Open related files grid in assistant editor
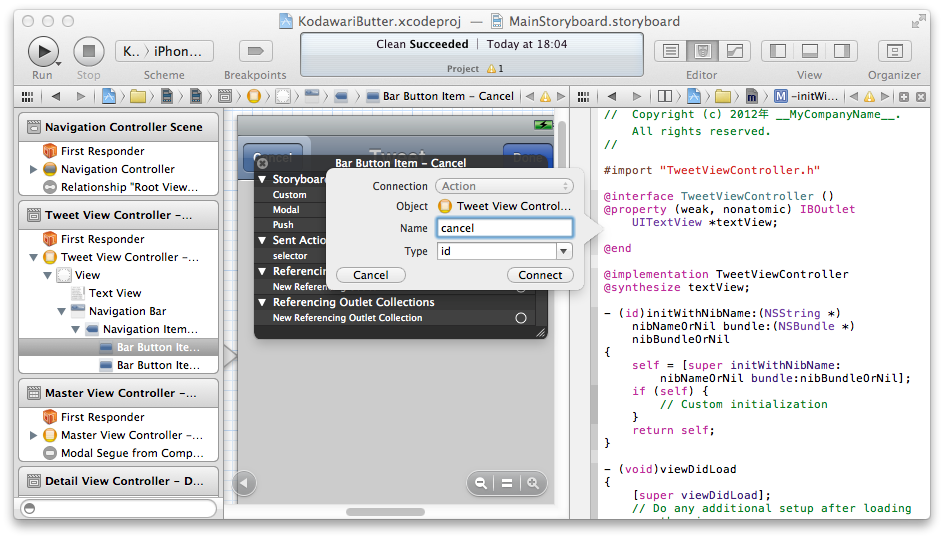This screenshot has height=539, width=944. tap(583, 96)
